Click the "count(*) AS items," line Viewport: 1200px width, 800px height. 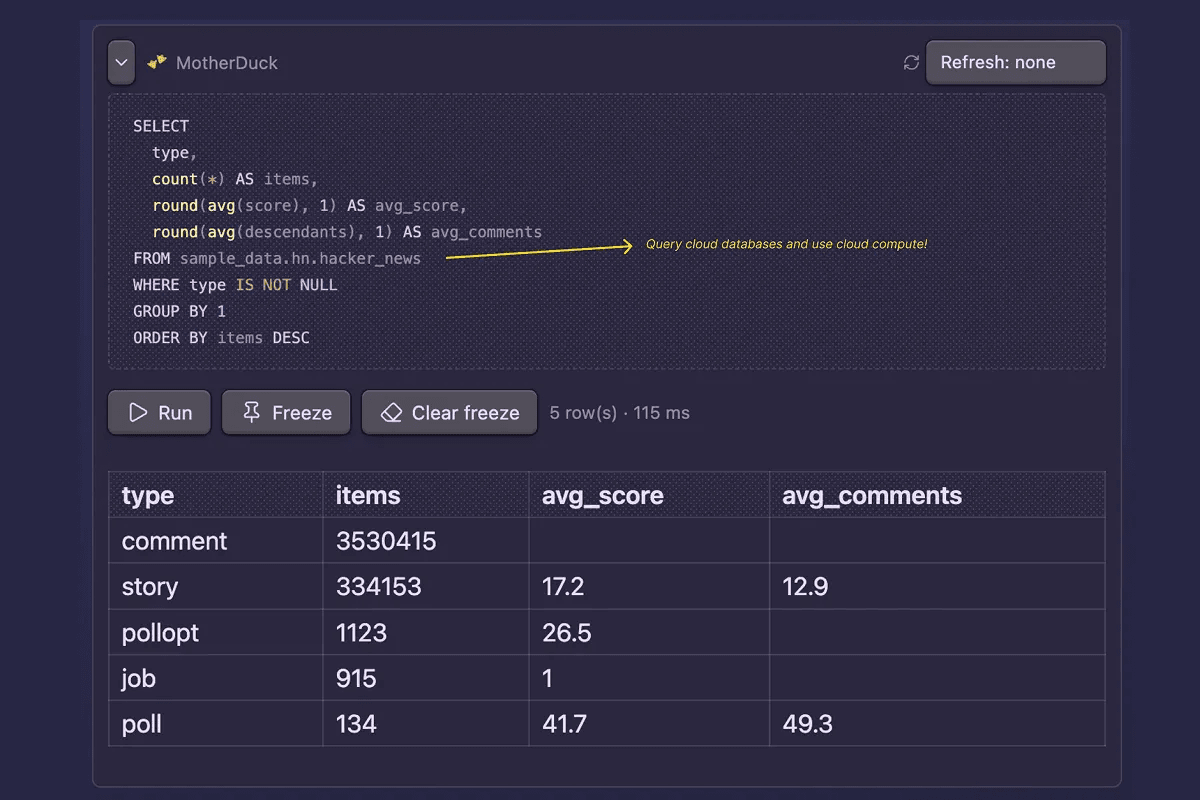pos(235,179)
